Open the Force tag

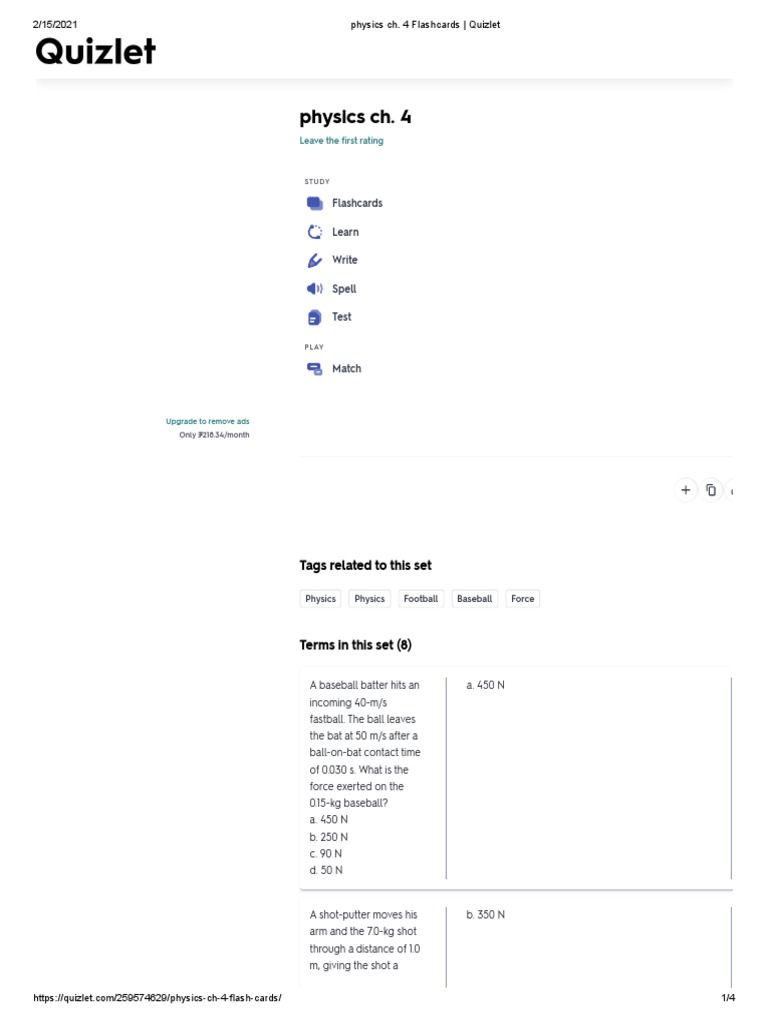coord(522,599)
